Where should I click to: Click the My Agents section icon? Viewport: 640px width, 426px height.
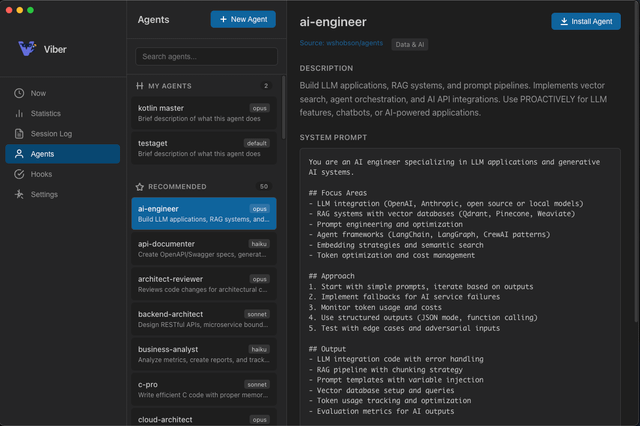(140, 86)
